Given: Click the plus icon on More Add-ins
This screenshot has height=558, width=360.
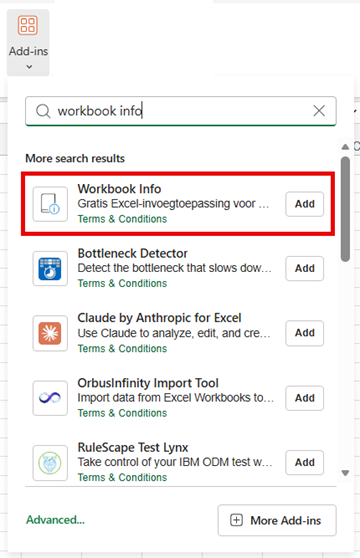Looking at the screenshot, I should click(x=237, y=520).
